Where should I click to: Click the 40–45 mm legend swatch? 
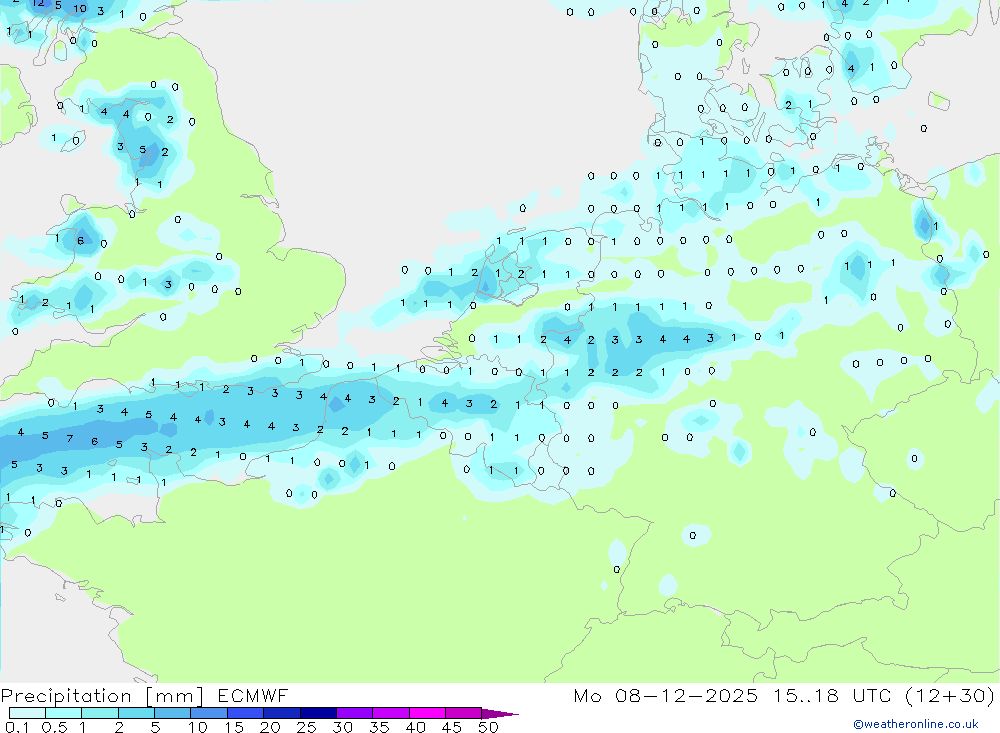point(427,713)
